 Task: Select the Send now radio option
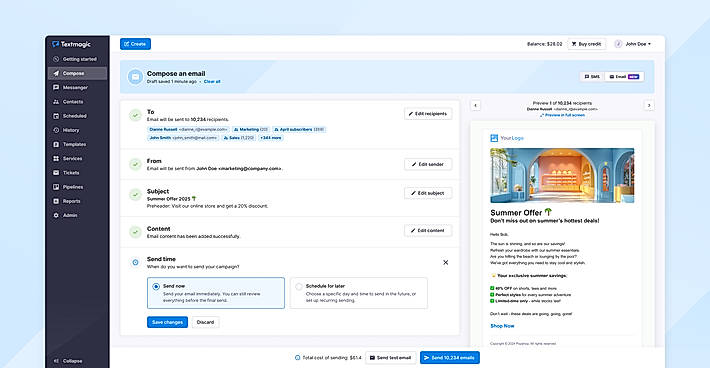click(x=156, y=287)
